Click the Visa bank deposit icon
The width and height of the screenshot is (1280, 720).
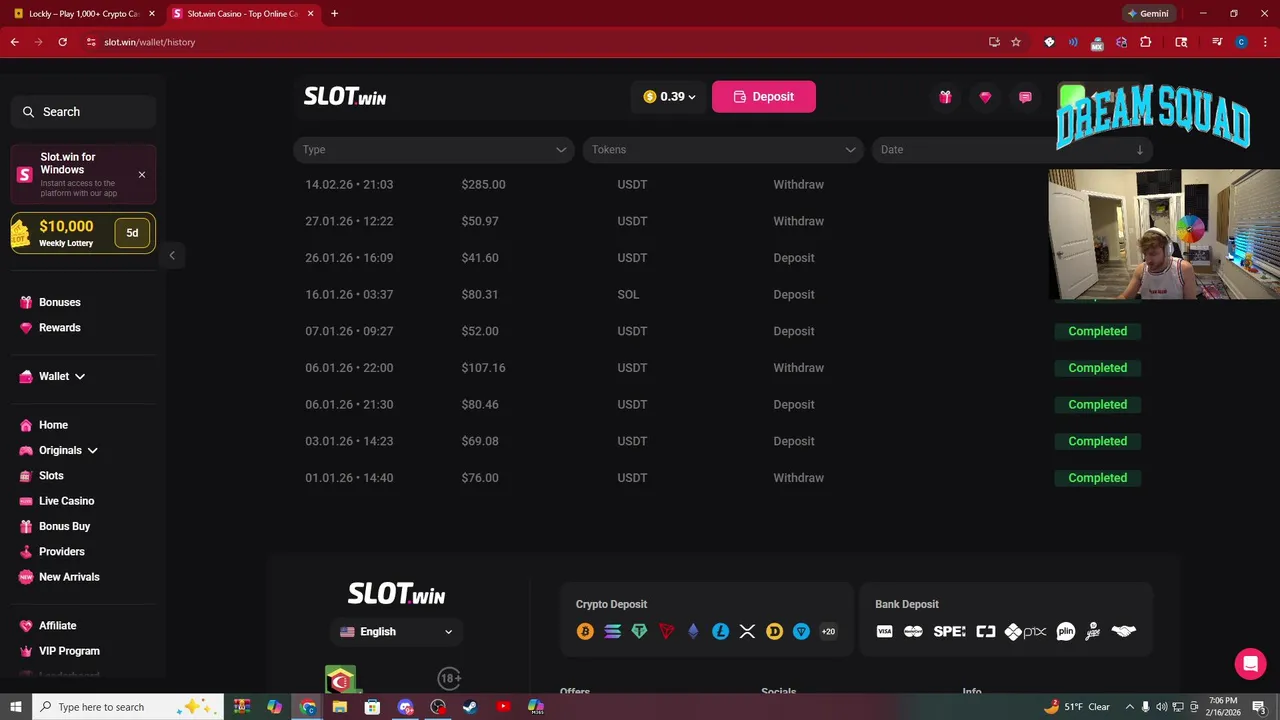pyautogui.click(x=884, y=631)
